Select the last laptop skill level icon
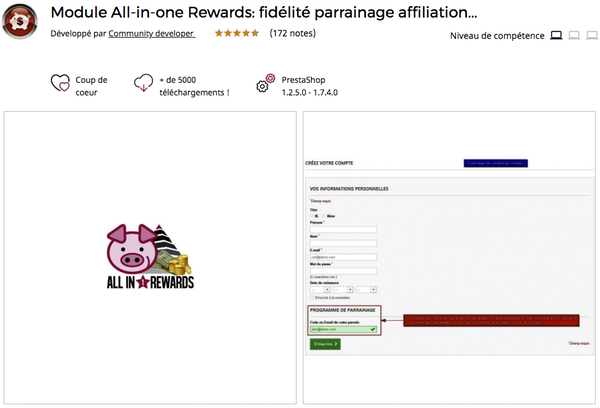Viewport: 600px width, 408px height. click(592, 36)
